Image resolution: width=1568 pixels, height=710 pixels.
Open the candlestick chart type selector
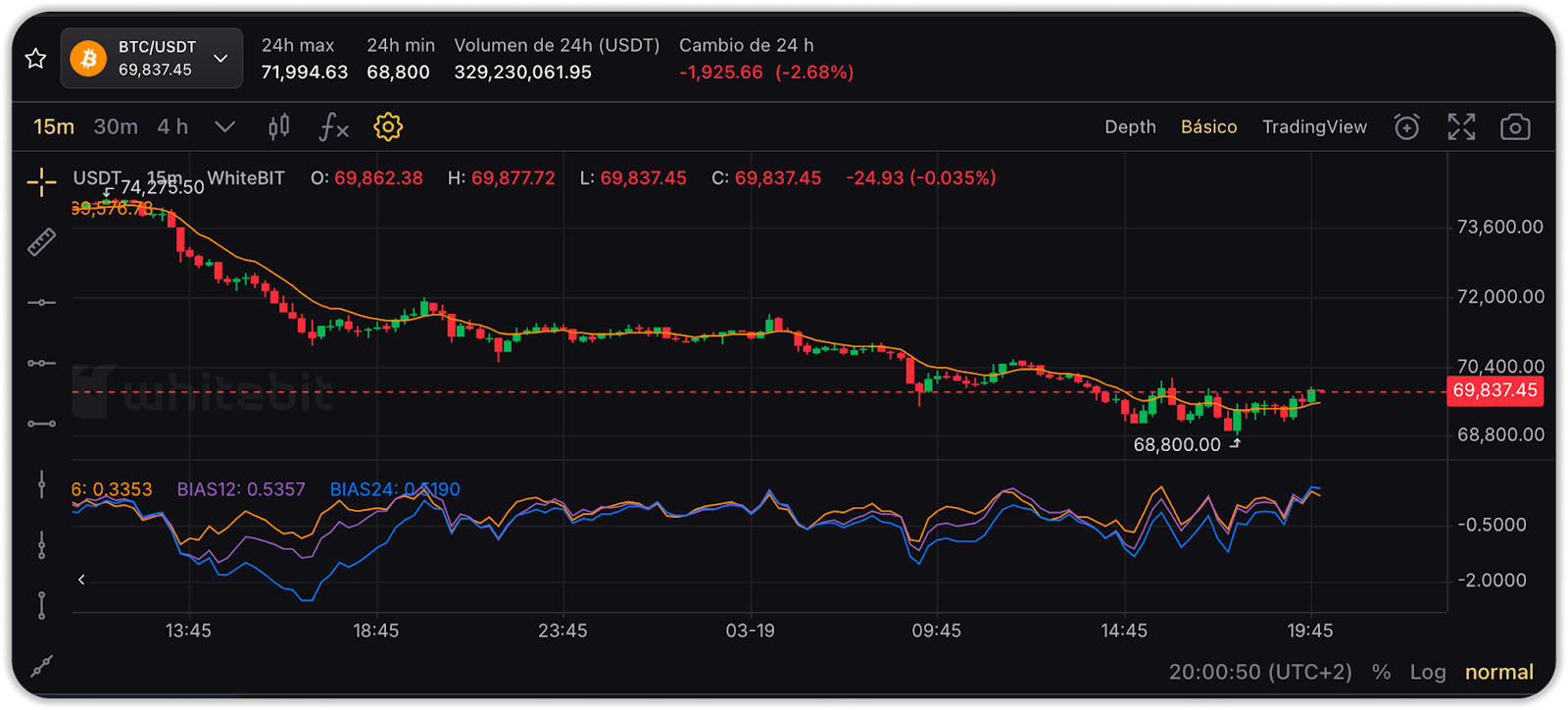[279, 127]
